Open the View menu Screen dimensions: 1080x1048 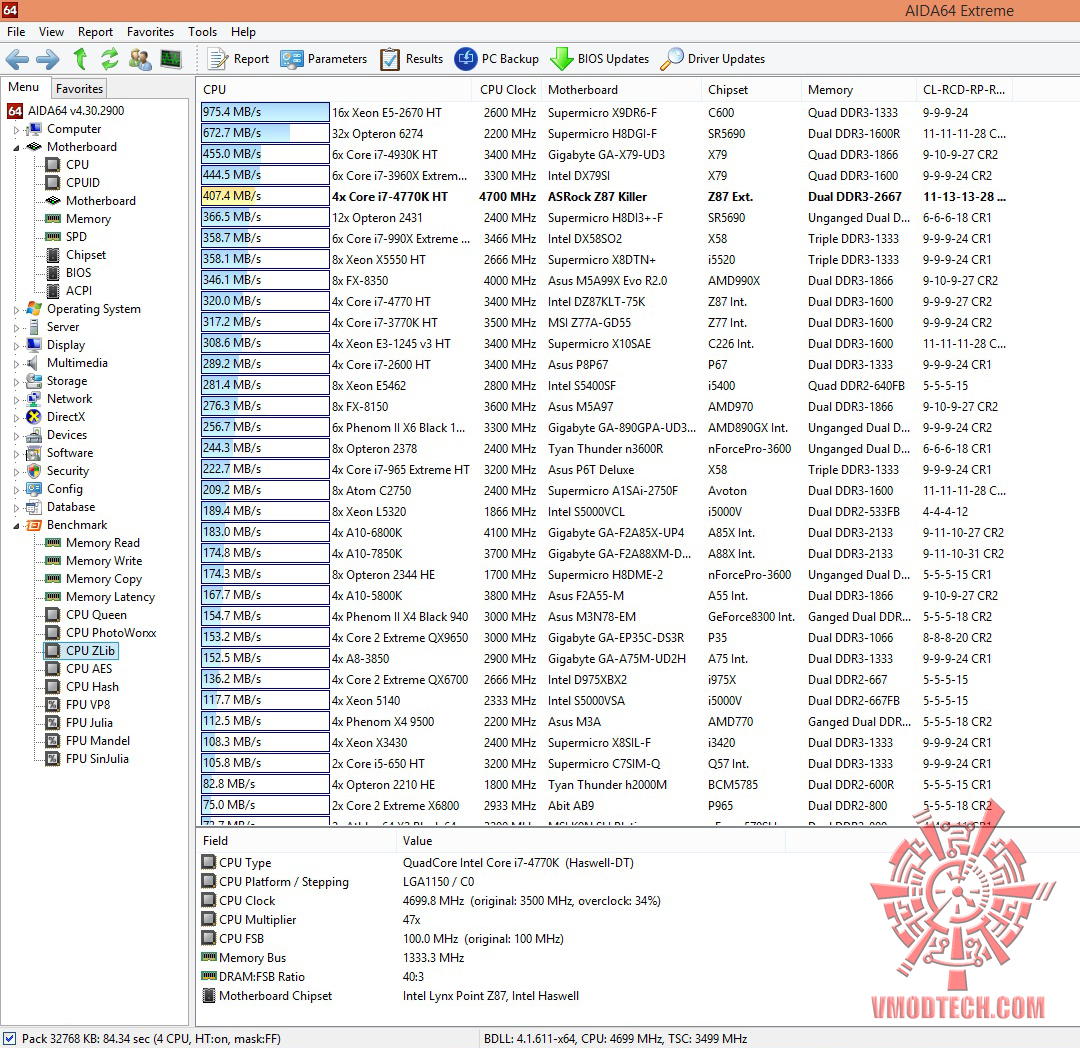tap(51, 32)
